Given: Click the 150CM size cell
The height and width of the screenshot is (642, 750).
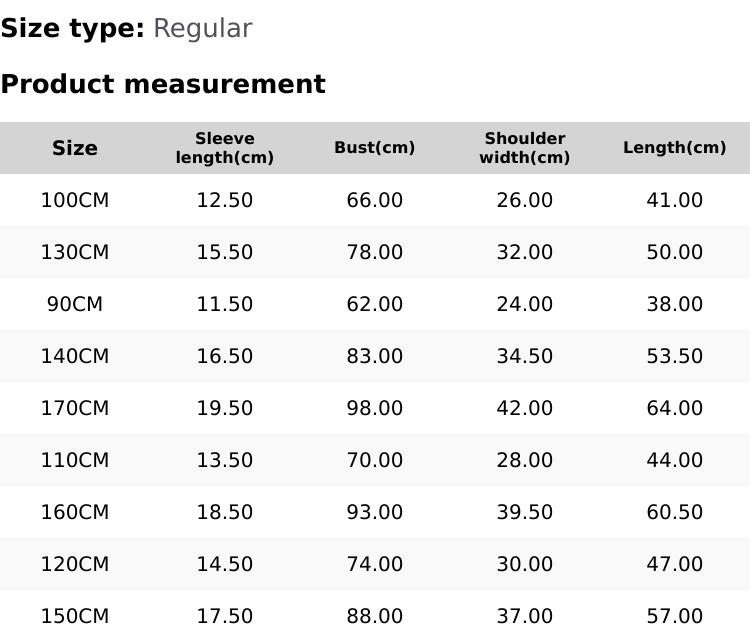Looking at the screenshot, I should point(75,616).
